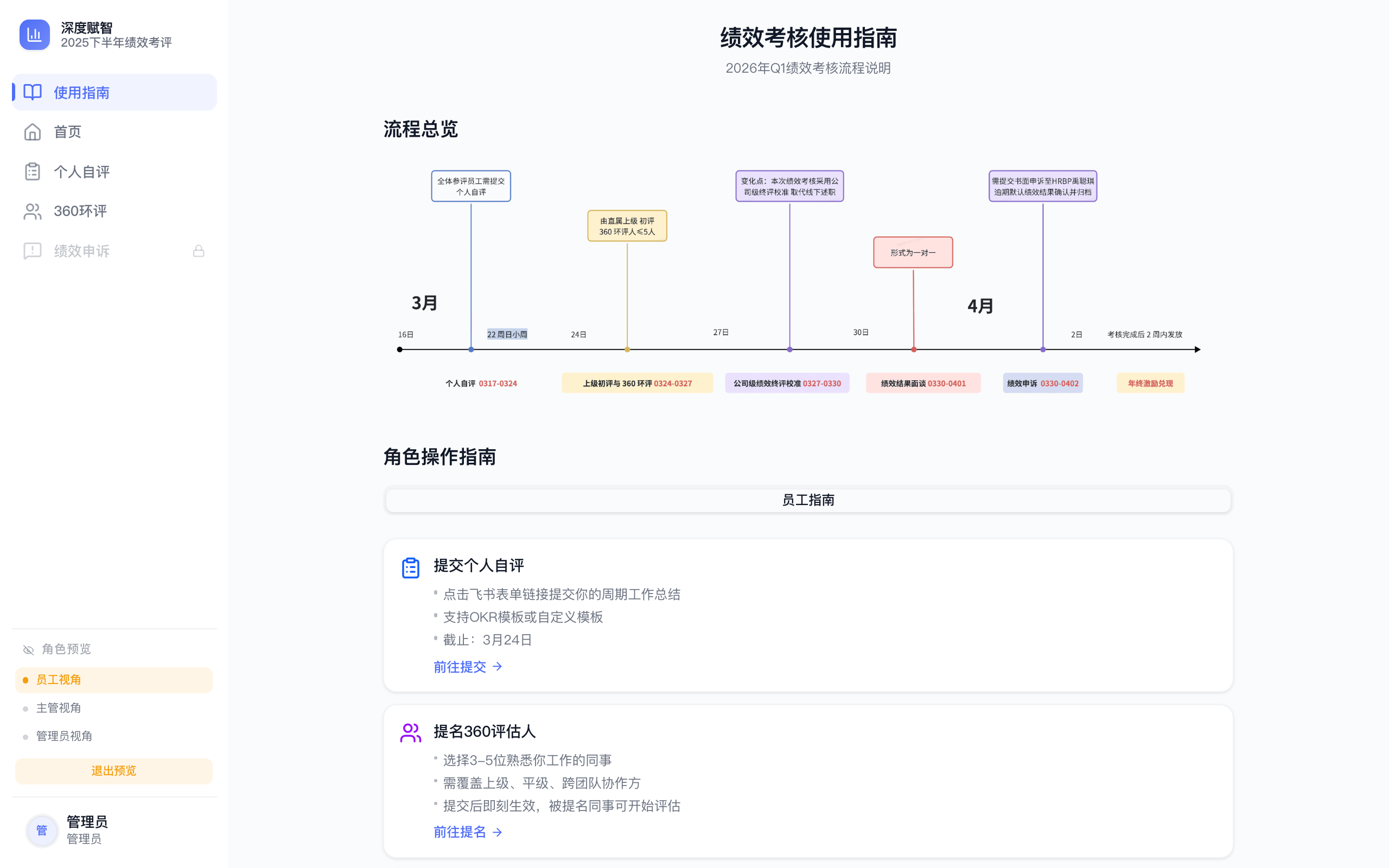Viewport: 1389px width, 868px height.
Task: Click the 绩效申诉 speech bubble icon
Action: point(33,251)
